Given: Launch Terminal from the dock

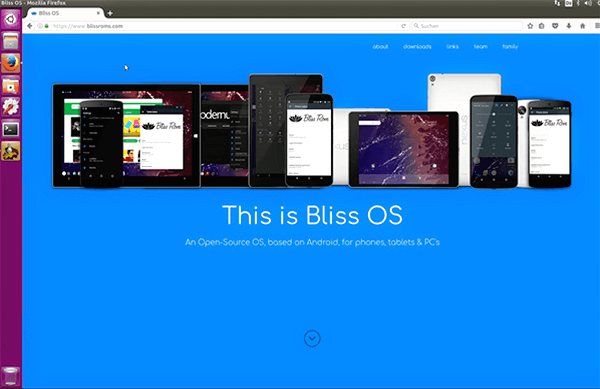Looking at the screenshot, I should tap(11, 129).
